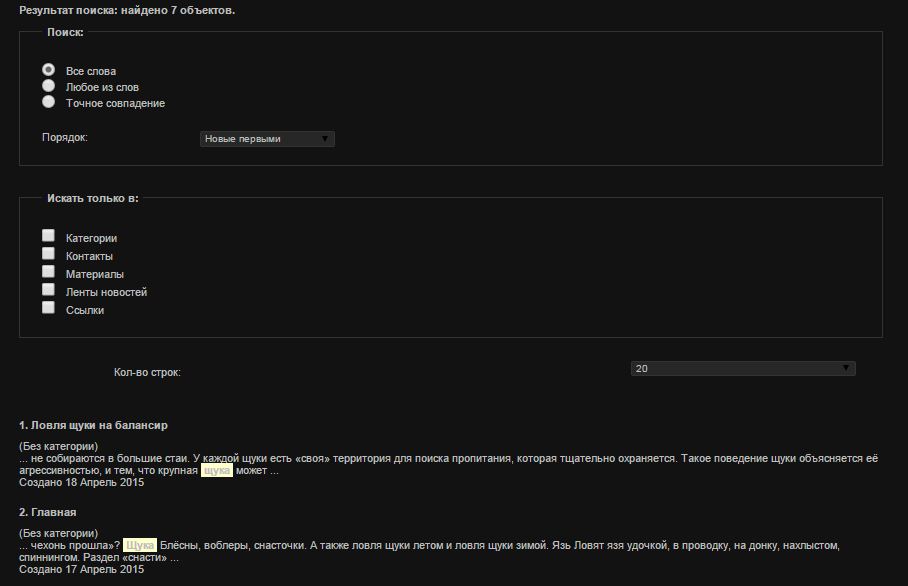Click the 'Материалы' label text

tap(94, 274)
